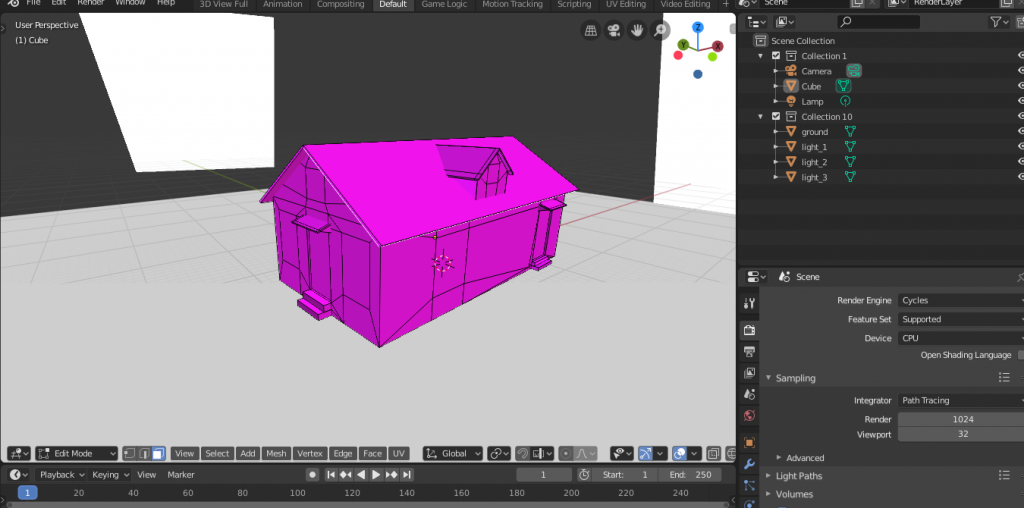
Task: Click the pan view hand icon
Action: pyautogui.click(x=637, y=31)
